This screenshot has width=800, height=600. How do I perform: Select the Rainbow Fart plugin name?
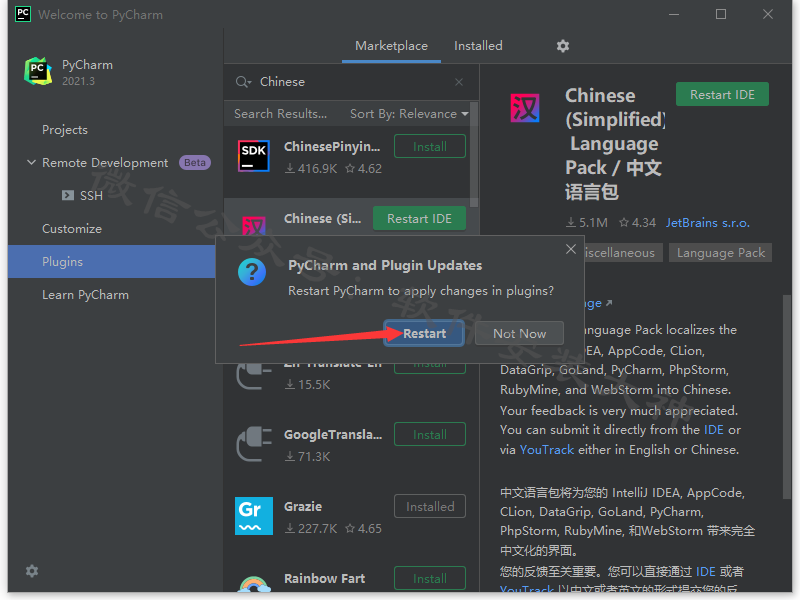click(324, 579)
